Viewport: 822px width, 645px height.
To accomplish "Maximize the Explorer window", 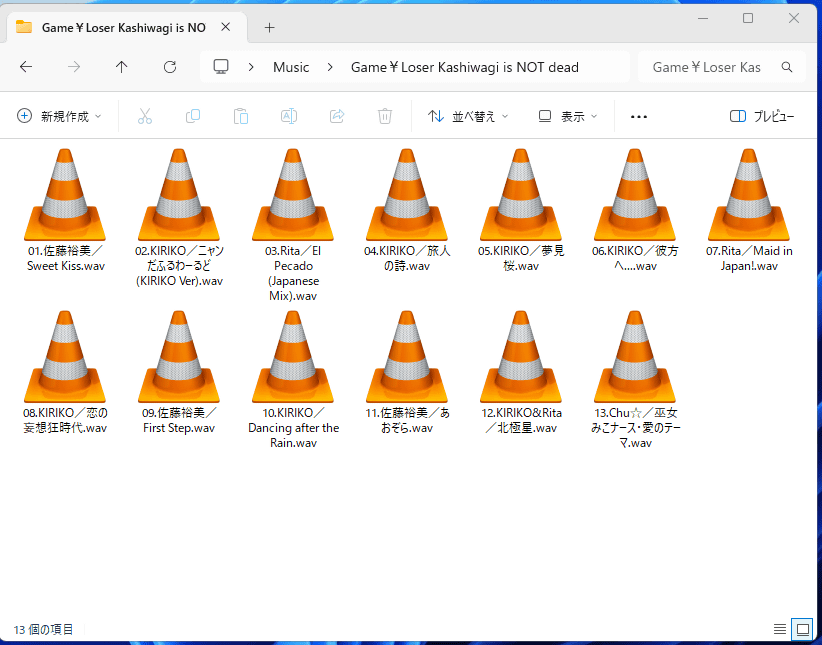I will click(x=748, y=18).
